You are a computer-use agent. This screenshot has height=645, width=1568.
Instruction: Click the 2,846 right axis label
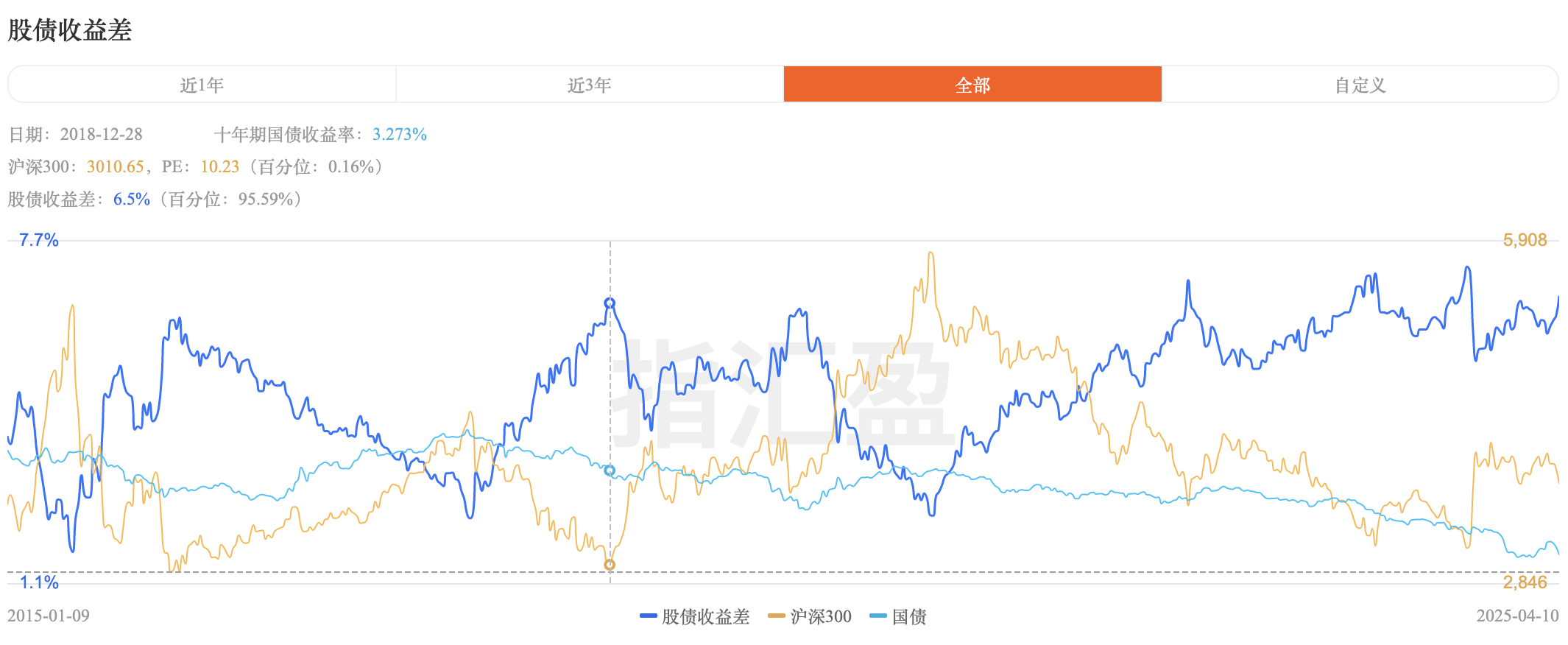coord(1525,582)
